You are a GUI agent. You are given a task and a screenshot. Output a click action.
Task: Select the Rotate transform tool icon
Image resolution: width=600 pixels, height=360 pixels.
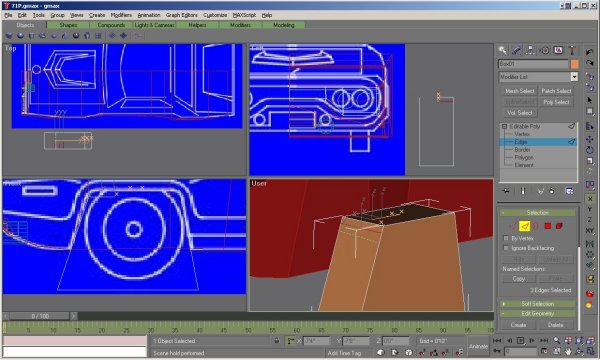pyautogui.click(x=590, y=150)
